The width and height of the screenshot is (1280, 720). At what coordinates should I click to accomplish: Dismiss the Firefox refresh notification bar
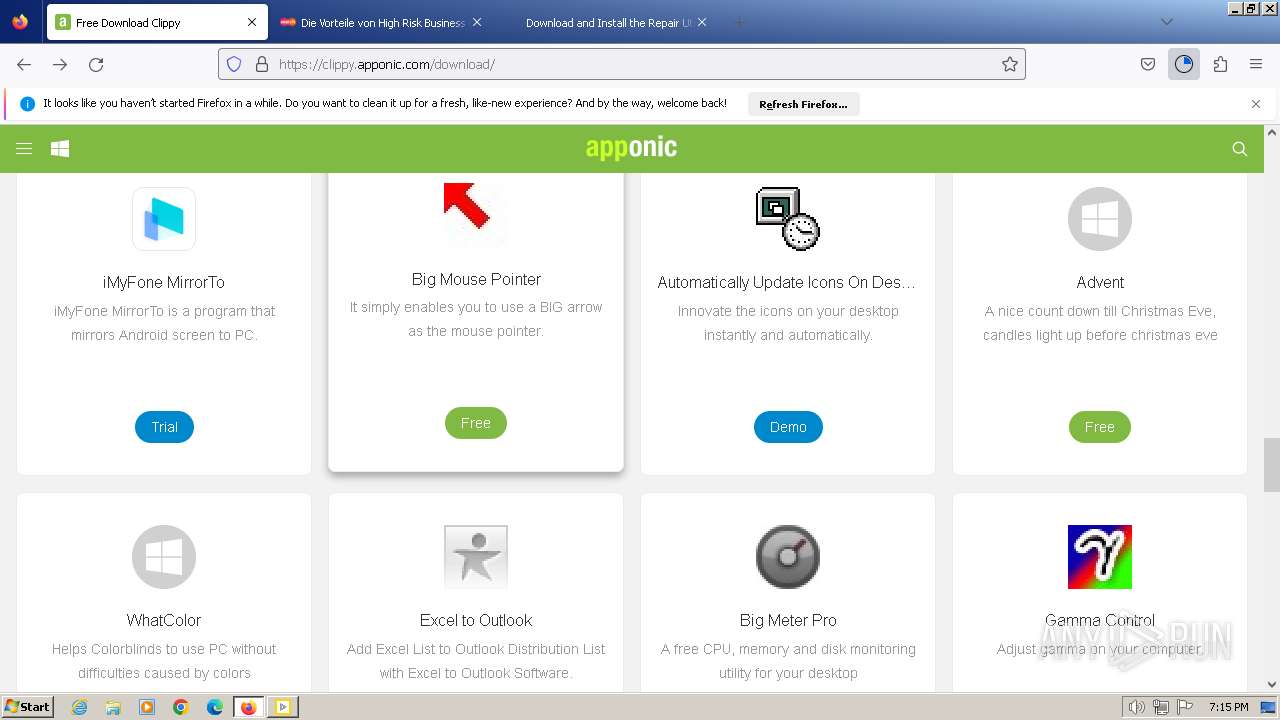click(x=1256, y=104)
